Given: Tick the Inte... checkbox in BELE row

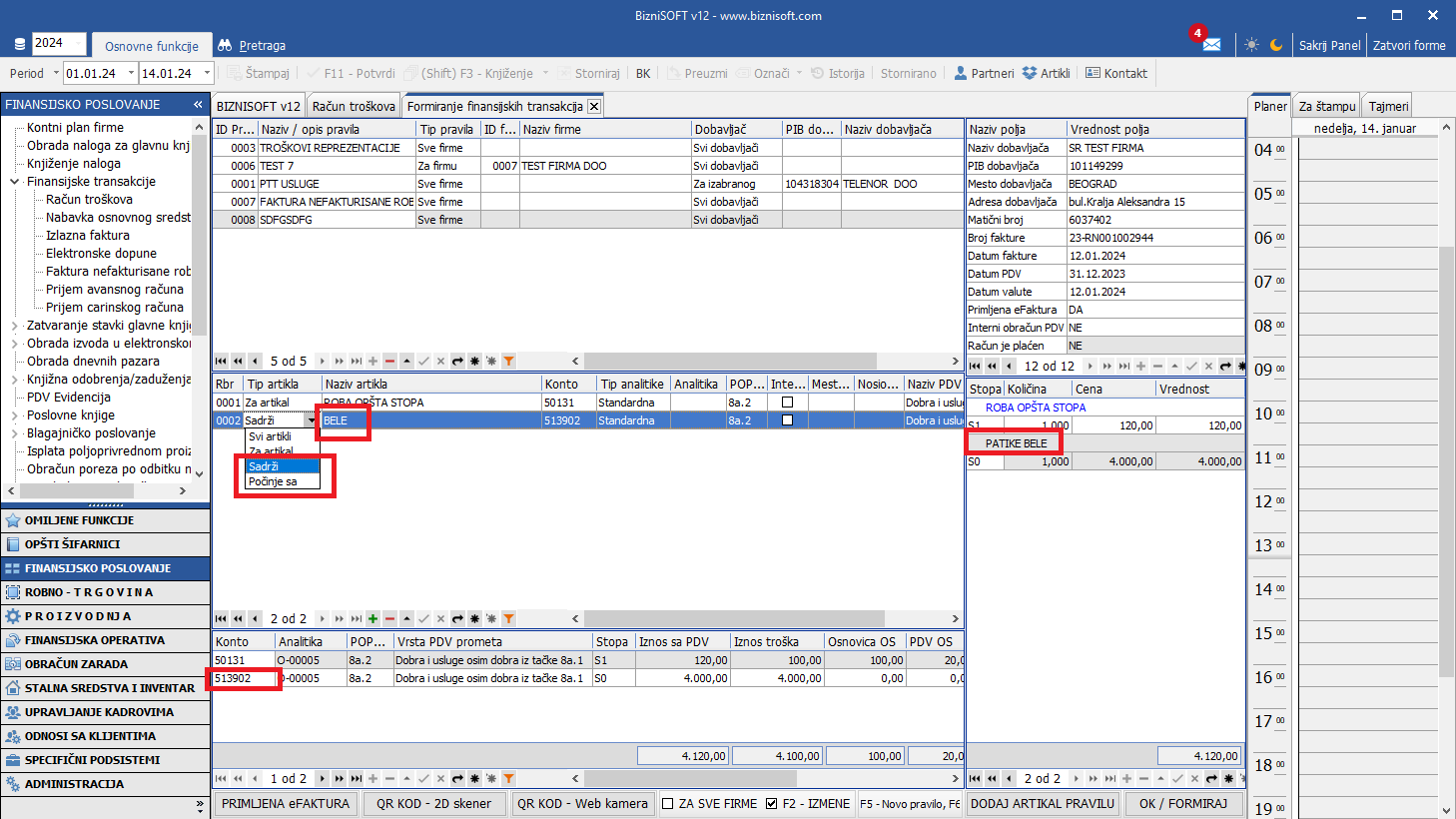Looking at the screenshot, I should click(787, 420).
